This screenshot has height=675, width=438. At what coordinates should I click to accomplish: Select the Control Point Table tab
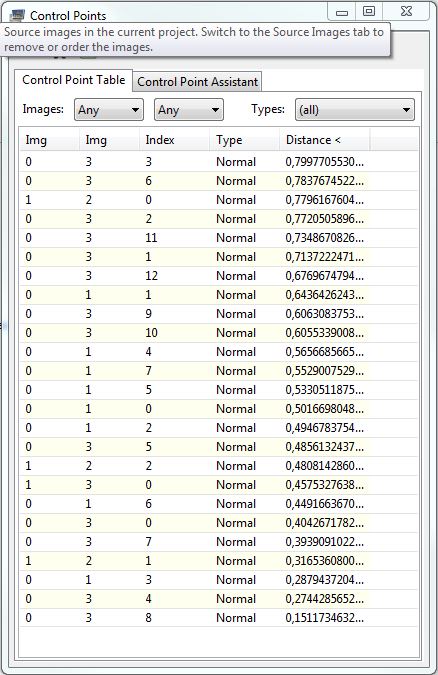pos(74,80)
